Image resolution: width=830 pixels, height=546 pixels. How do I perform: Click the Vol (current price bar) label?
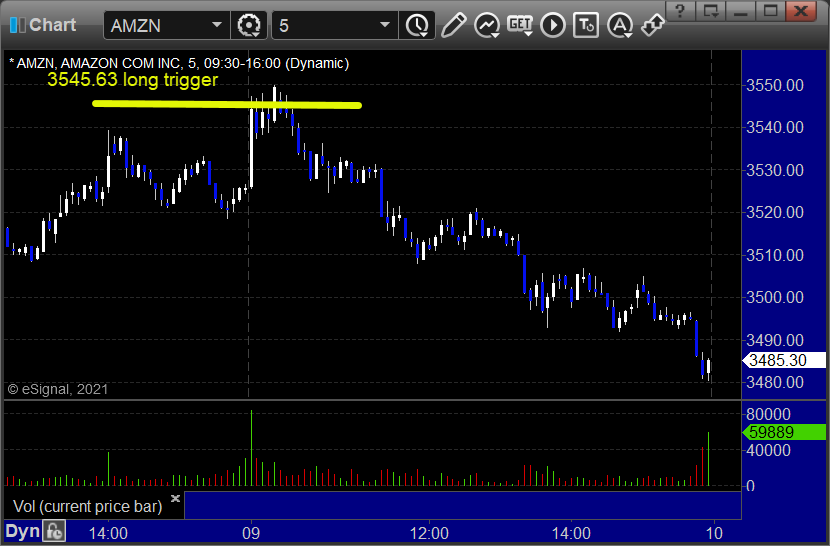(87, 506)
